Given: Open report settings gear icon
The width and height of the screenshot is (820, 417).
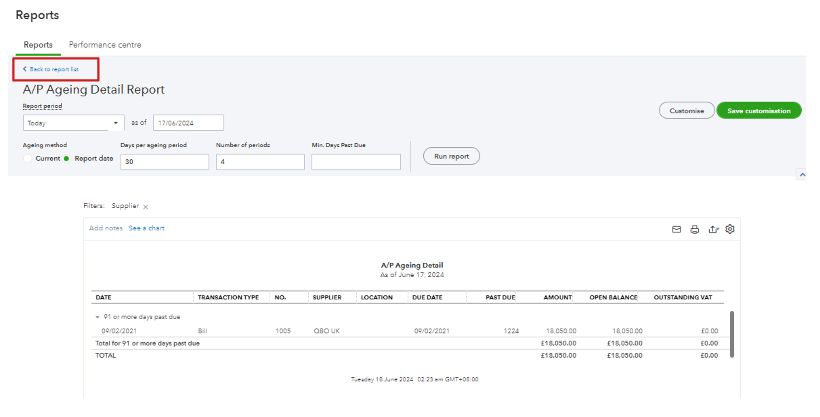Looking at the screenshot, I should [730, 229].
